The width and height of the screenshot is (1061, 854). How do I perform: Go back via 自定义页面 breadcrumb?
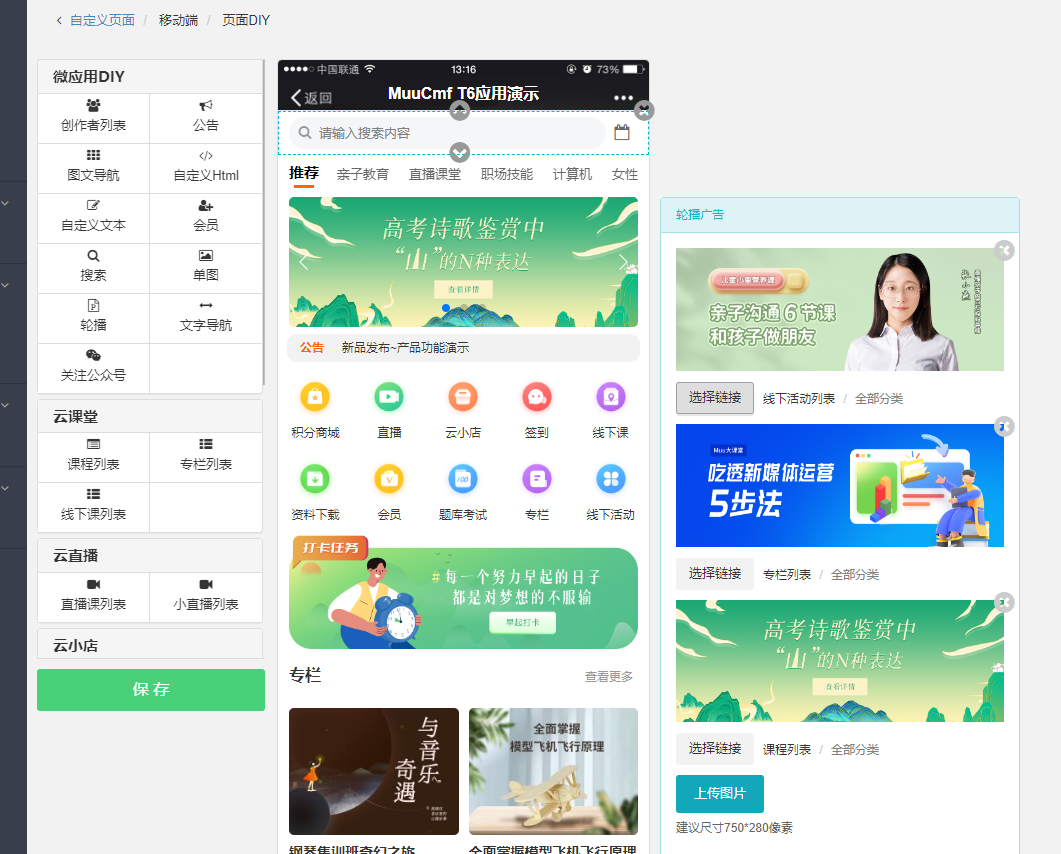click(x=102, y=20)
